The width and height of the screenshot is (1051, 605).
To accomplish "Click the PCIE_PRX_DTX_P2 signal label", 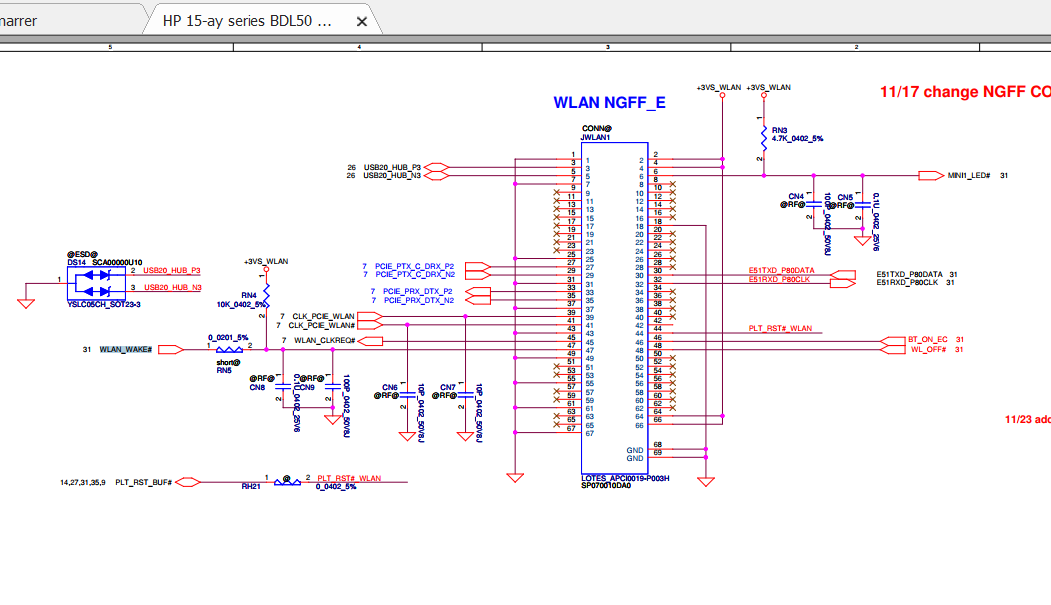I will tap(418, 291).
